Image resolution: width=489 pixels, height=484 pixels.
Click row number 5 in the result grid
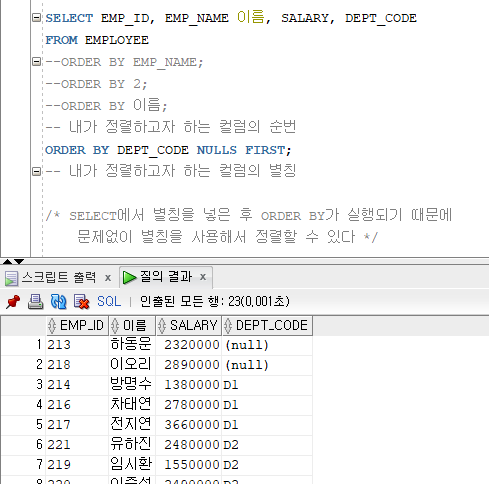click(x=24, y=425)
